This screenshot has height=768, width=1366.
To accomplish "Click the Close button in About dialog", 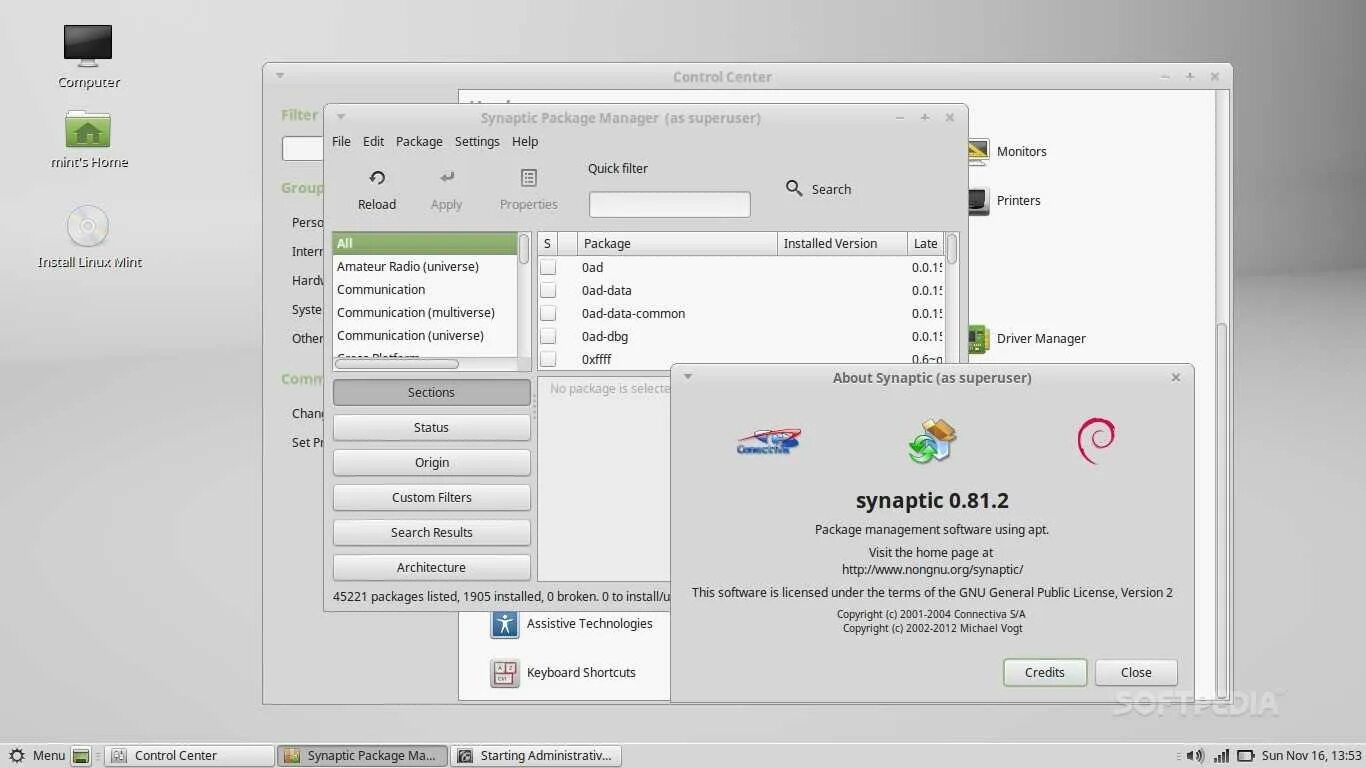I will [1136, 672].
